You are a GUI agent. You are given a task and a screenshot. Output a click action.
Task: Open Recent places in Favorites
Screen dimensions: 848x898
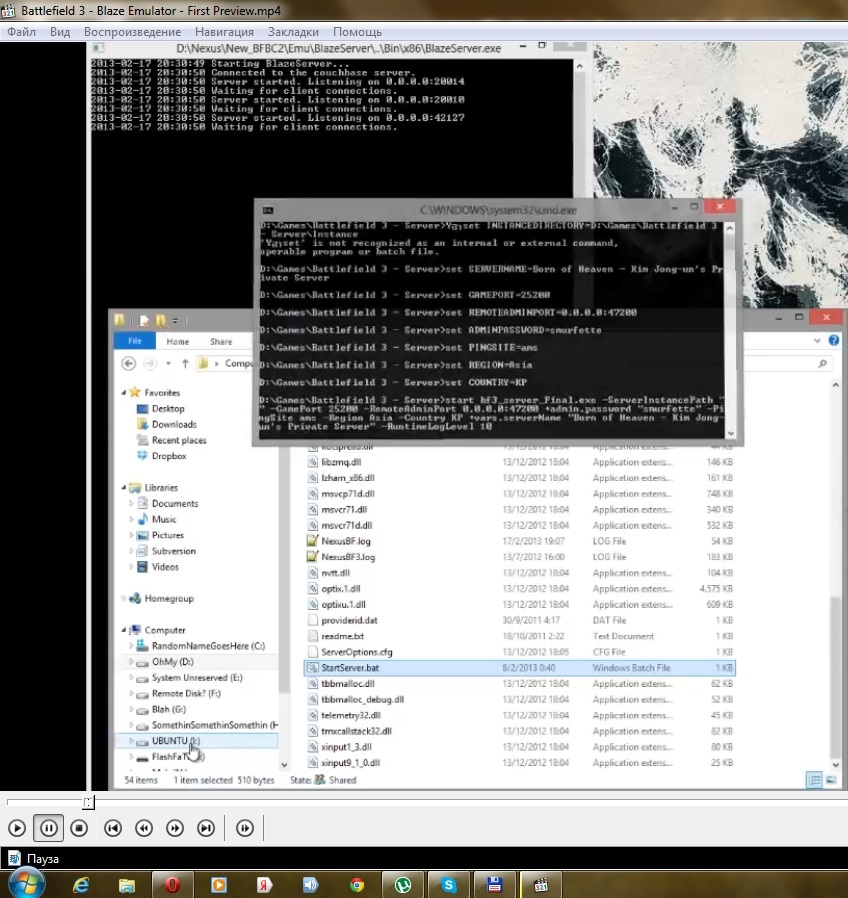coord(179,440)
